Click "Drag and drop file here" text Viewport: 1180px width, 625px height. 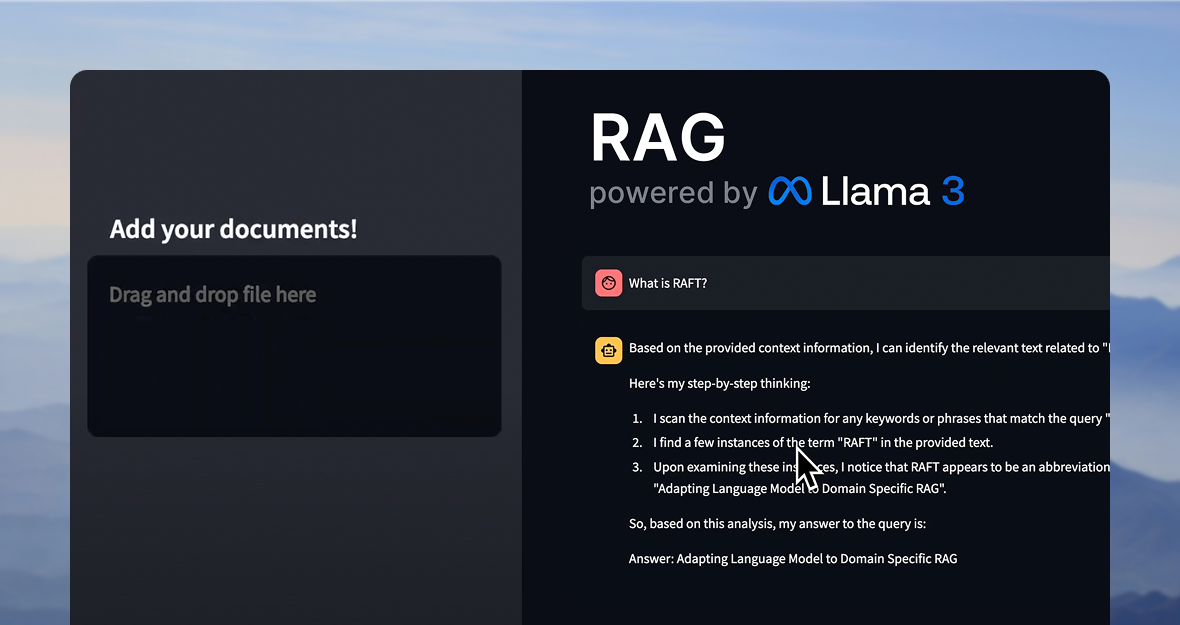coord(212,295)
